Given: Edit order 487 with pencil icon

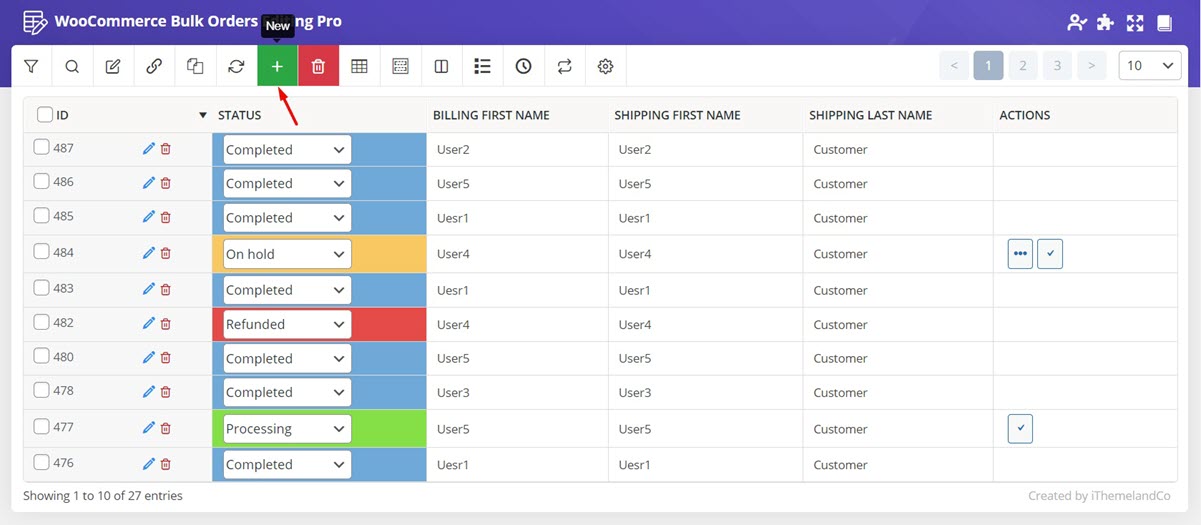Looking at the screenshot, I should [149, 148].
